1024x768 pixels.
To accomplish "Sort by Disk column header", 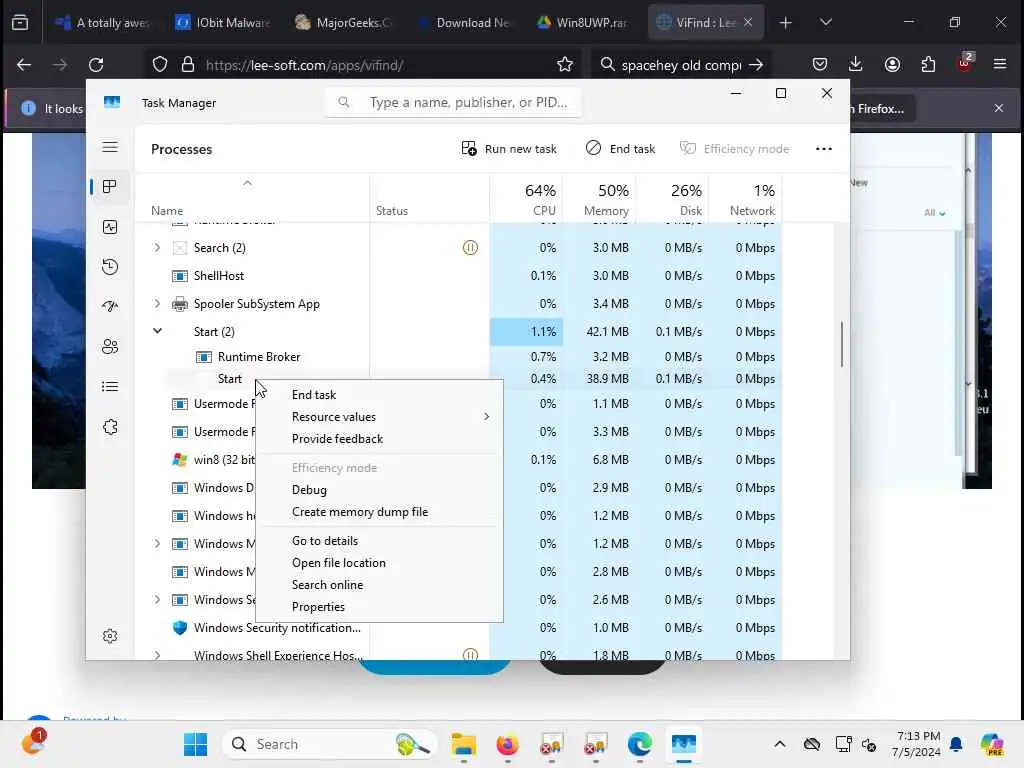I will [673, 199].
